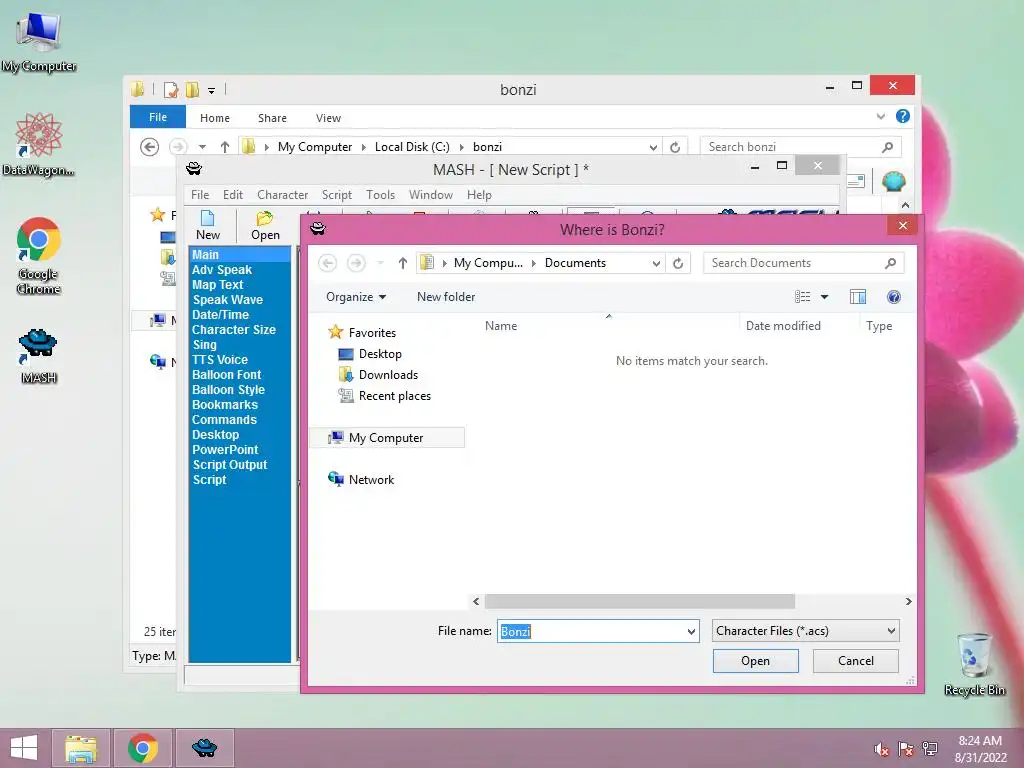Click the search magnifier in Search Documents
Screen dimensions: 1024x768
(890, 263)
